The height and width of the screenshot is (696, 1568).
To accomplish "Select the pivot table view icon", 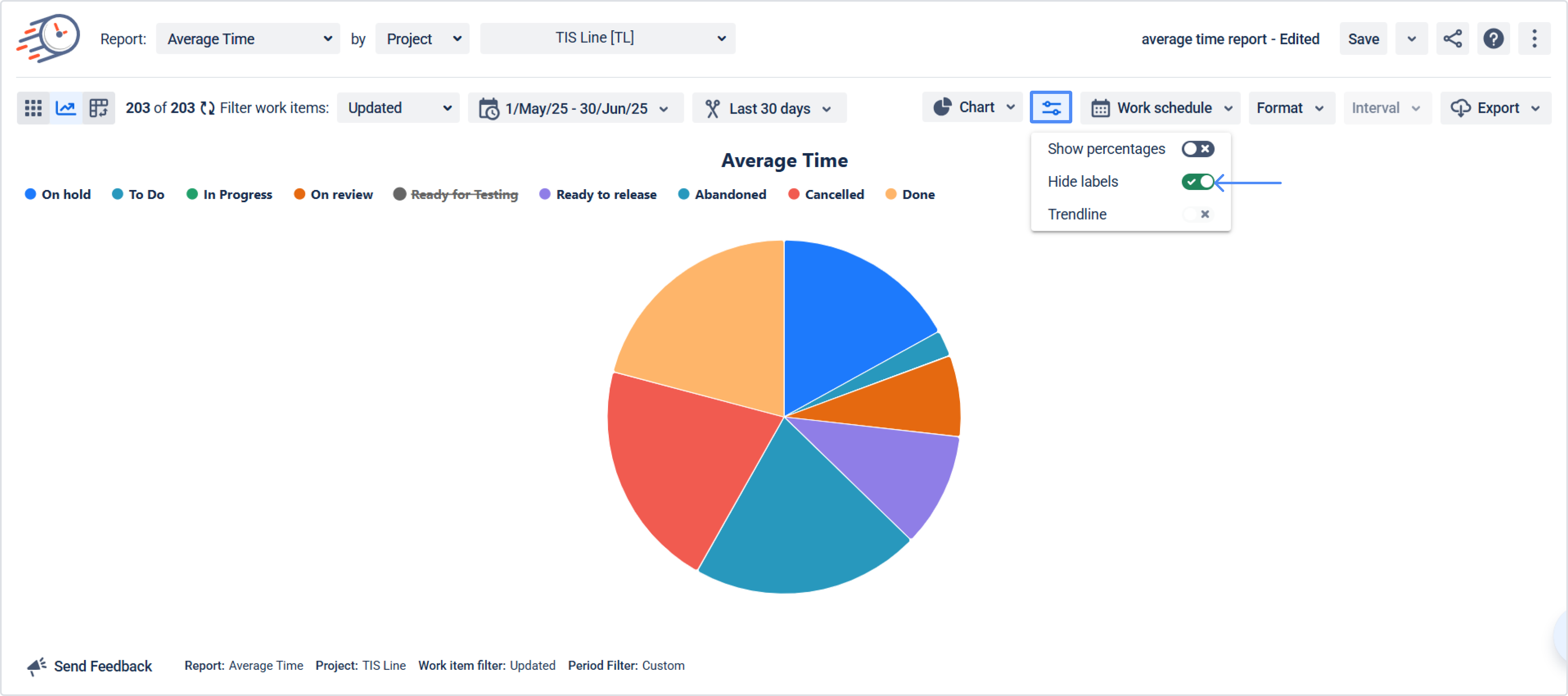I will (98, 108).
